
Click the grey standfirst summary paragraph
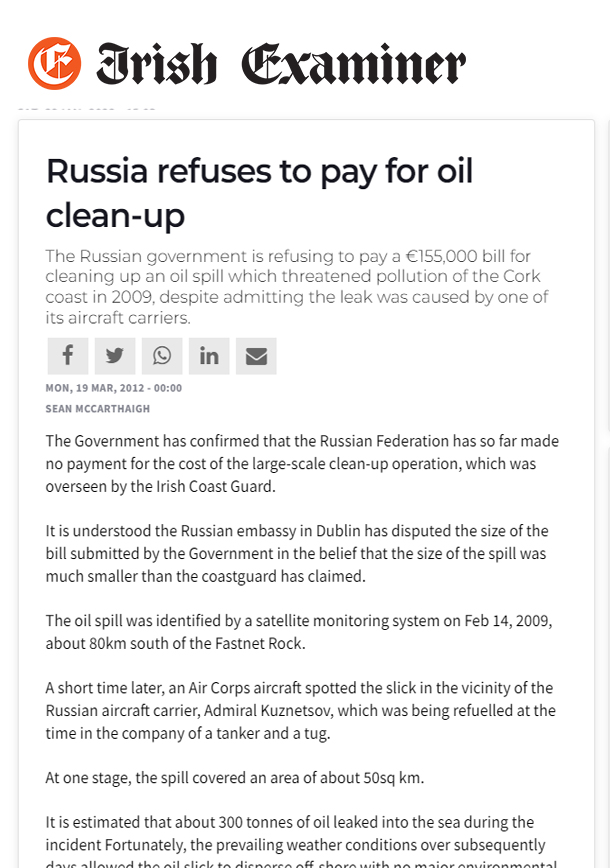[297, 287]
